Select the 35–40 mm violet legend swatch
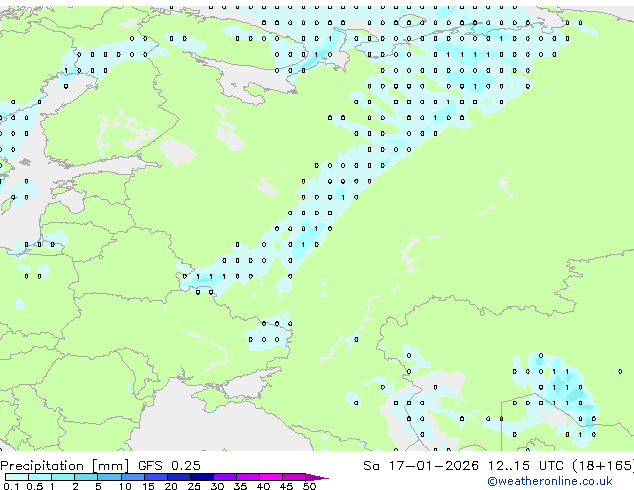 coord(248,477)
